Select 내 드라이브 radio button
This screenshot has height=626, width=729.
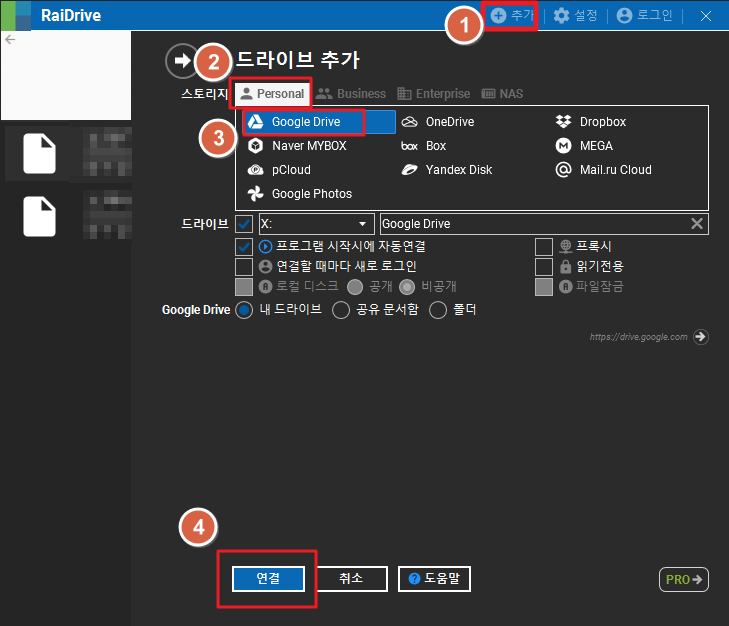[x=244, y=310]
